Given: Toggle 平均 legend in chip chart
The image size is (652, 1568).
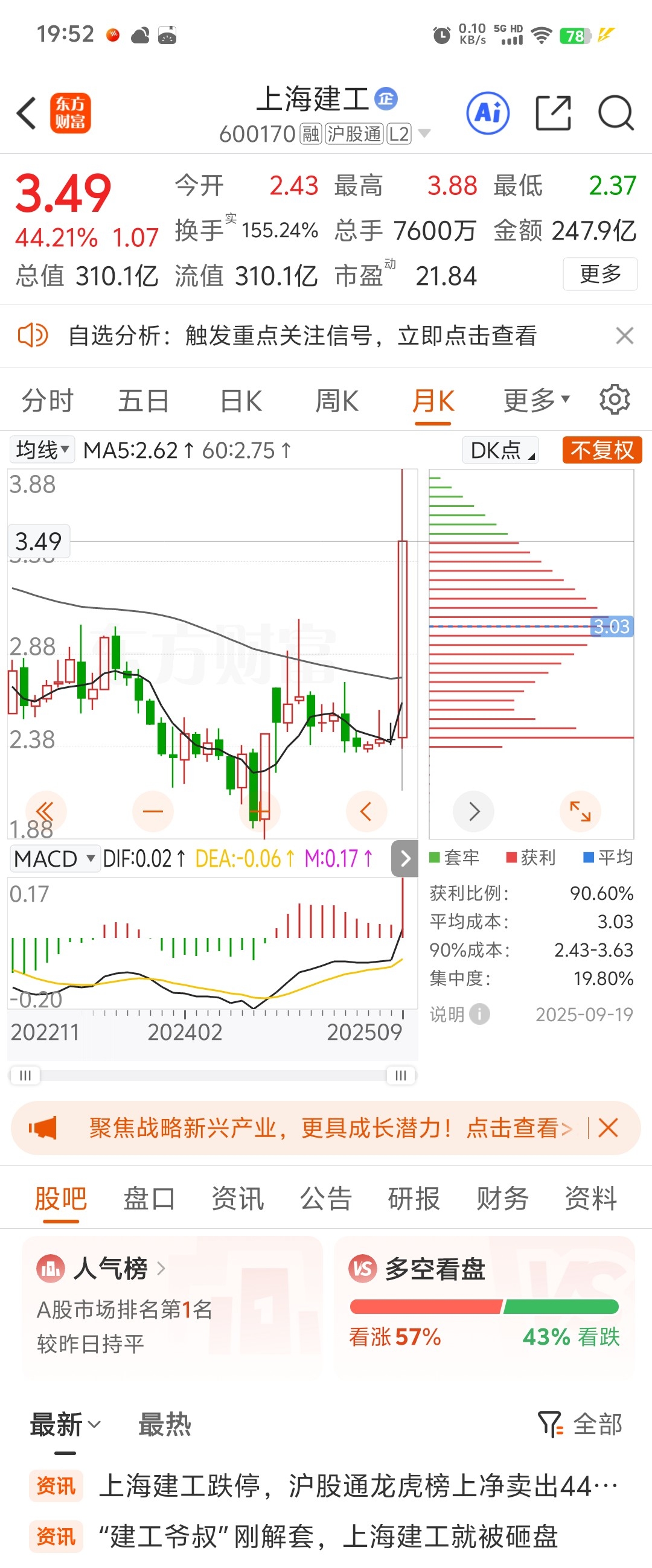Looking at the screenshot, I should (608, 858).
